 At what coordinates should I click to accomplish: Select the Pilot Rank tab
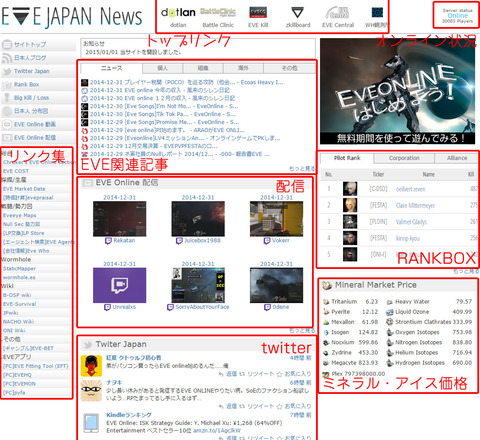tap(347, 158)
